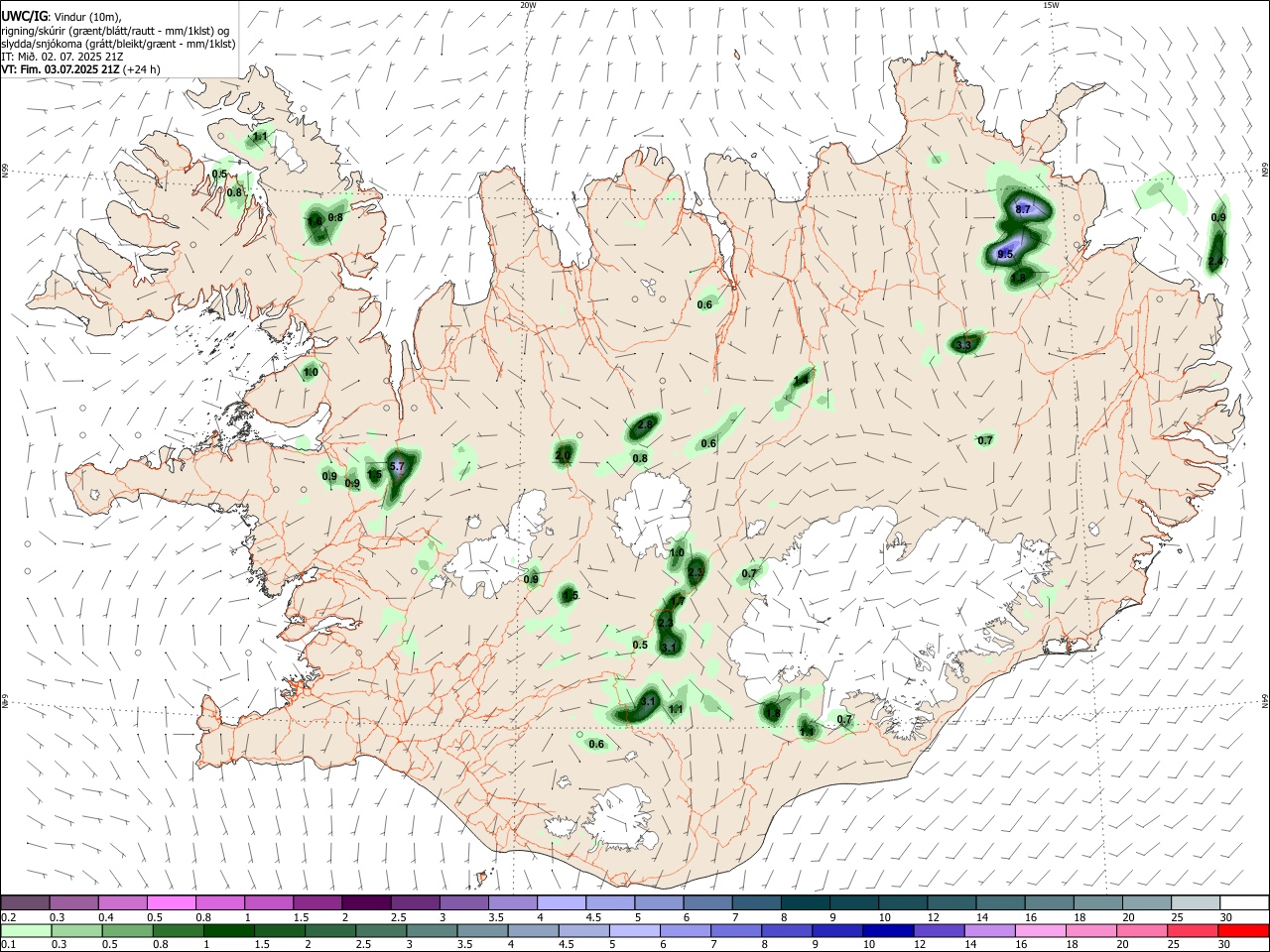Click the 20W longitude label
The image size is (1270, 952).
point(528,5)
